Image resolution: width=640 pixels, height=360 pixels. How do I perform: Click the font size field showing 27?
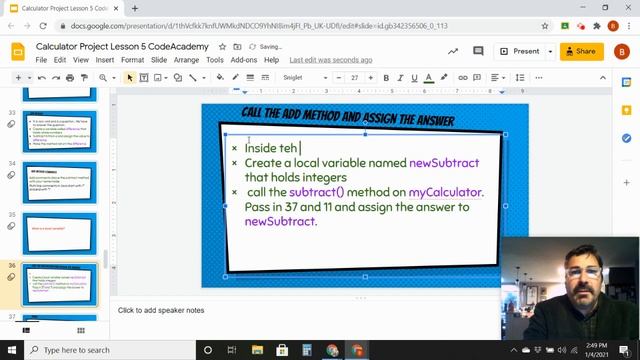354,78
